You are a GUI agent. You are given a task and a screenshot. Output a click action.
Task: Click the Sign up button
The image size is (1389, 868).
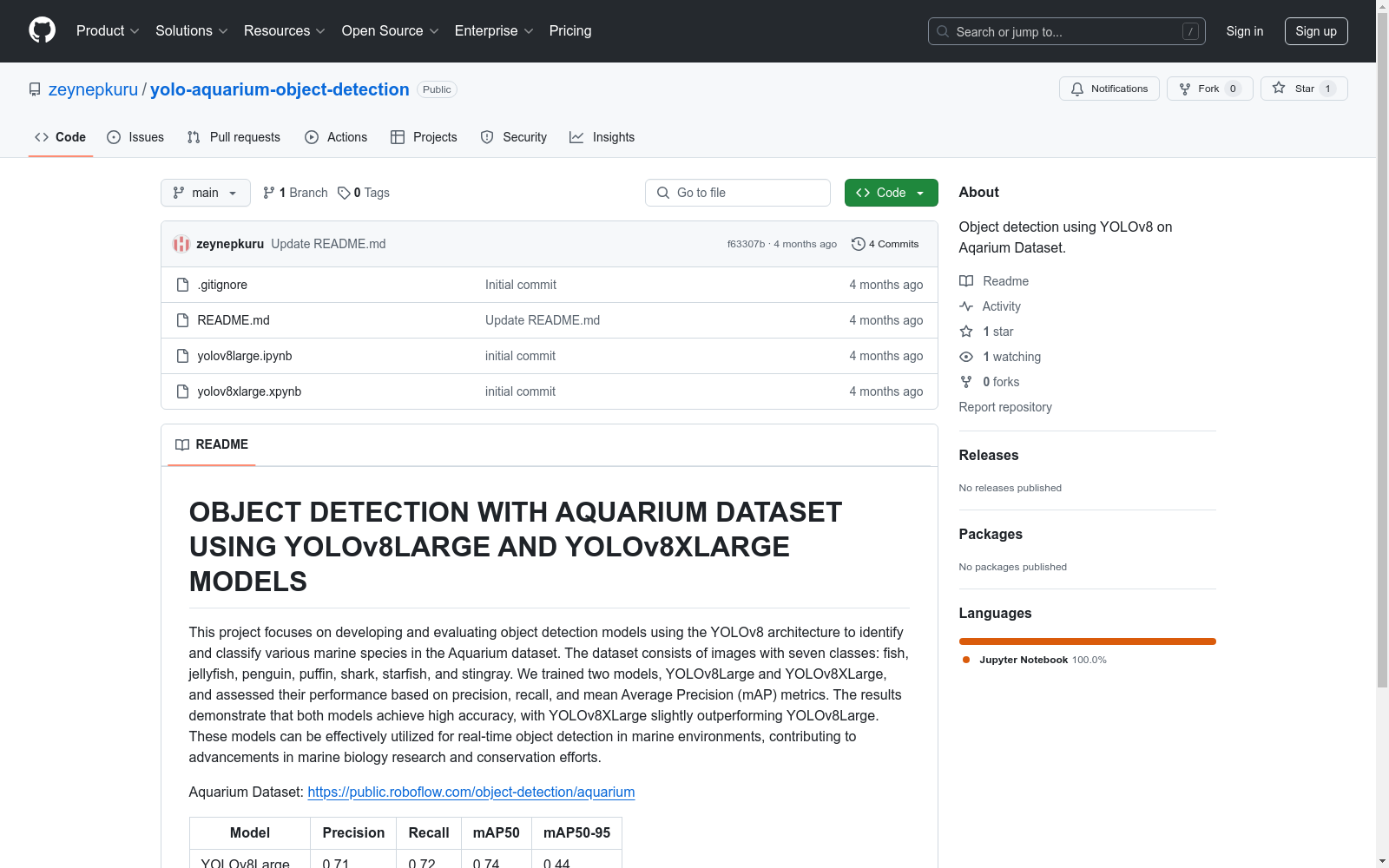[1316, 31]
